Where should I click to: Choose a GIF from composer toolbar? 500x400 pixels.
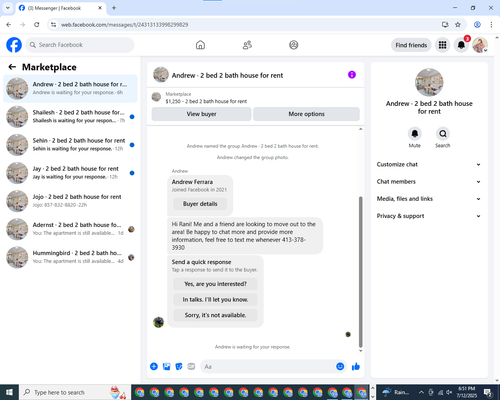[191, 367]
